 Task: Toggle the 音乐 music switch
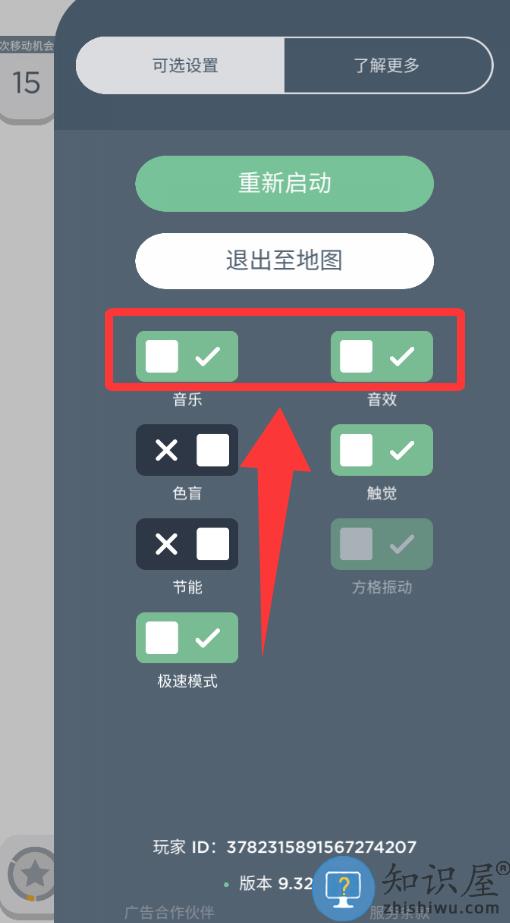pos(187,356)
